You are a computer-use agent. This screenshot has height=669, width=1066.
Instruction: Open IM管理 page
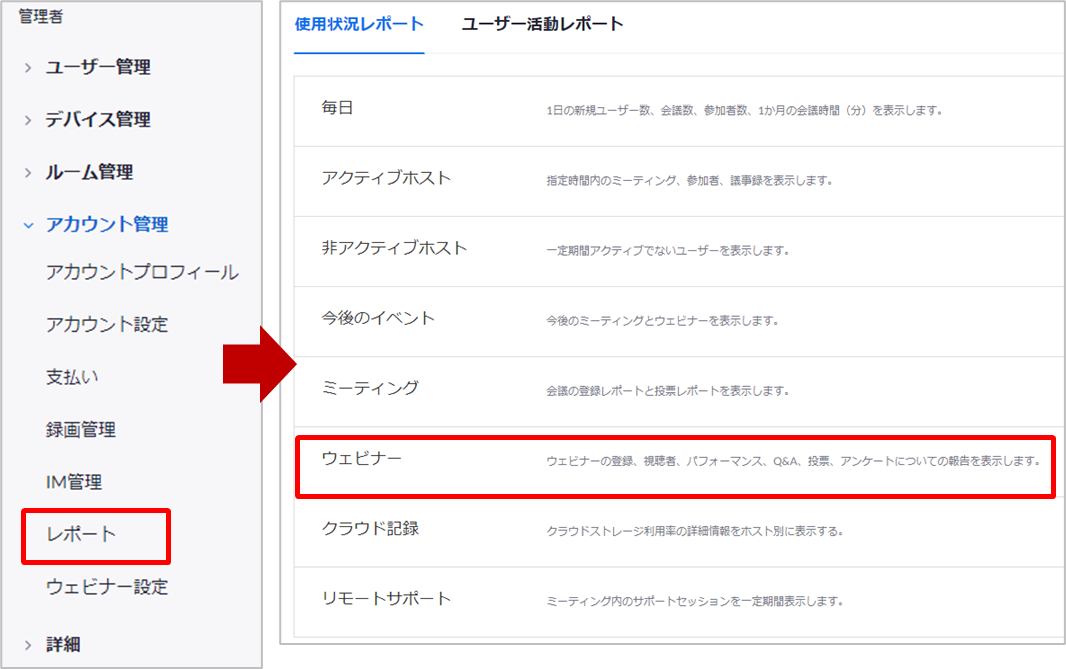coord(74,482)
